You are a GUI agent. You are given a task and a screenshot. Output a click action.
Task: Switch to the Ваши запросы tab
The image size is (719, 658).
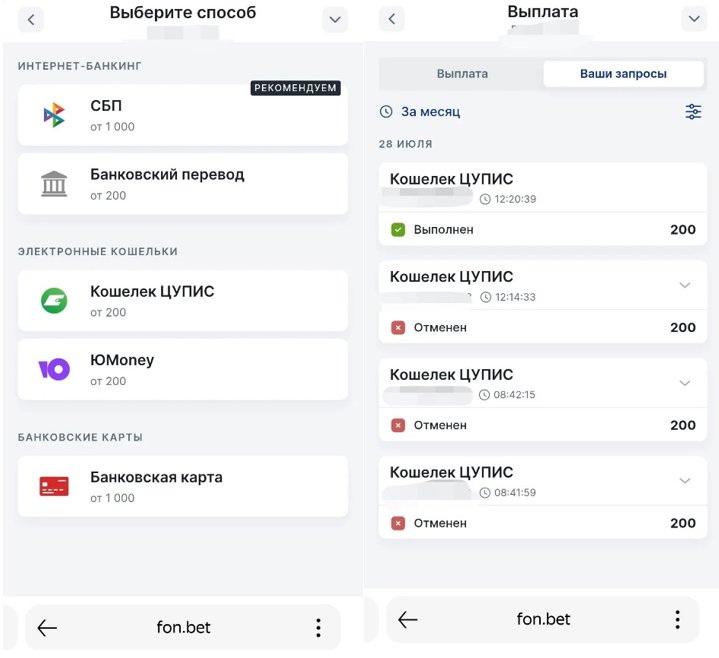pos(623,74)
